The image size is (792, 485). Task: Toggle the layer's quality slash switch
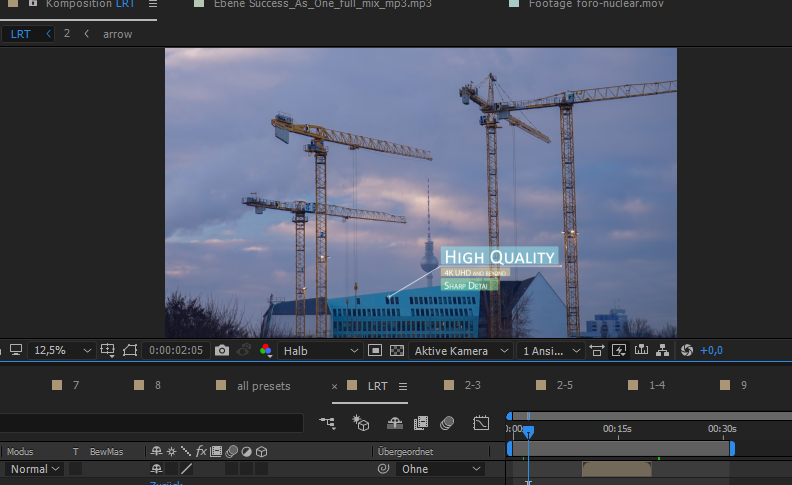pyautogui.click(x=186, y=469)
